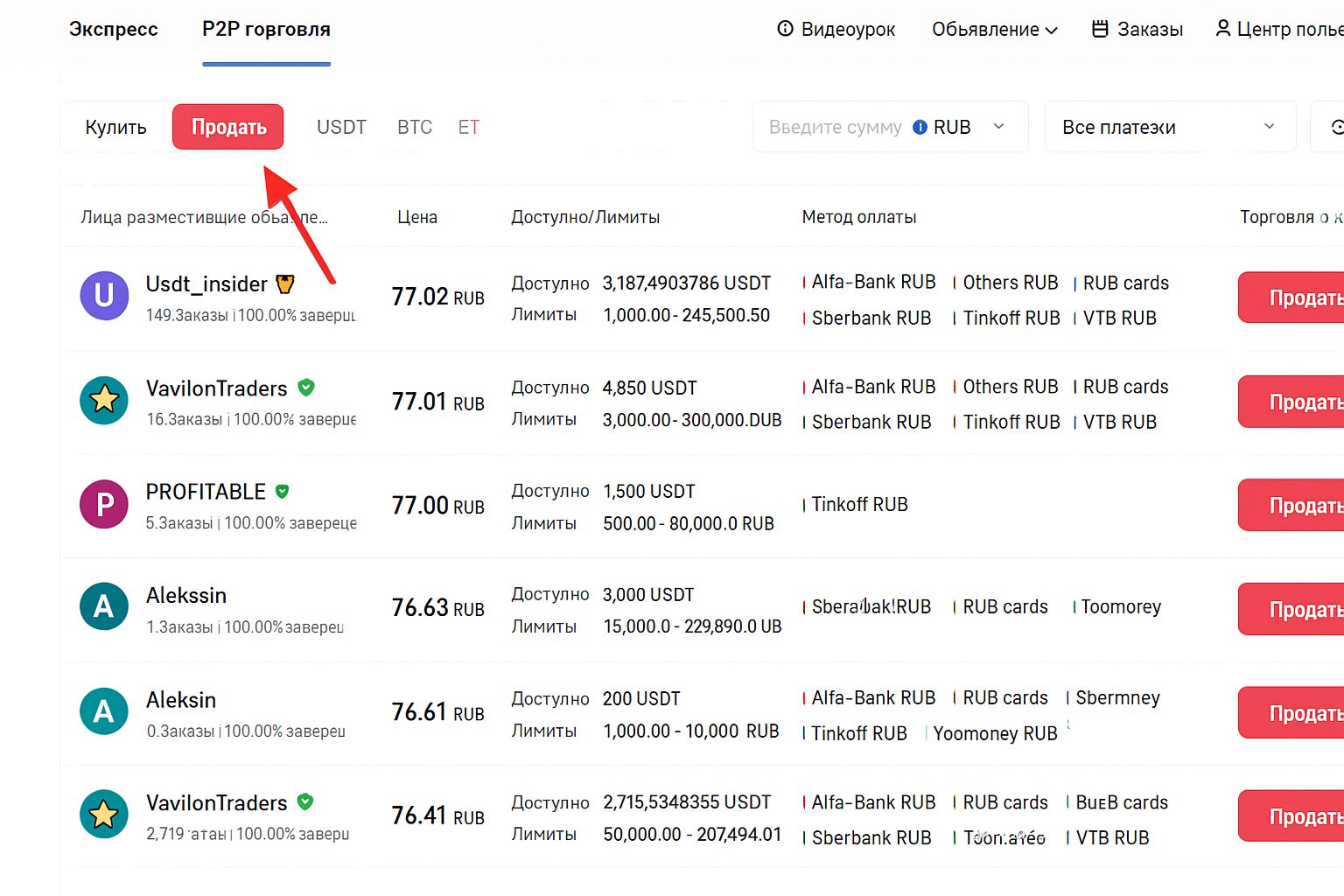Image resolution: width=1344 pixels, height=896 pixels.
Task: Click the star avatar of VavilonTraders at 77.01
Action: (x=104, y=400)
